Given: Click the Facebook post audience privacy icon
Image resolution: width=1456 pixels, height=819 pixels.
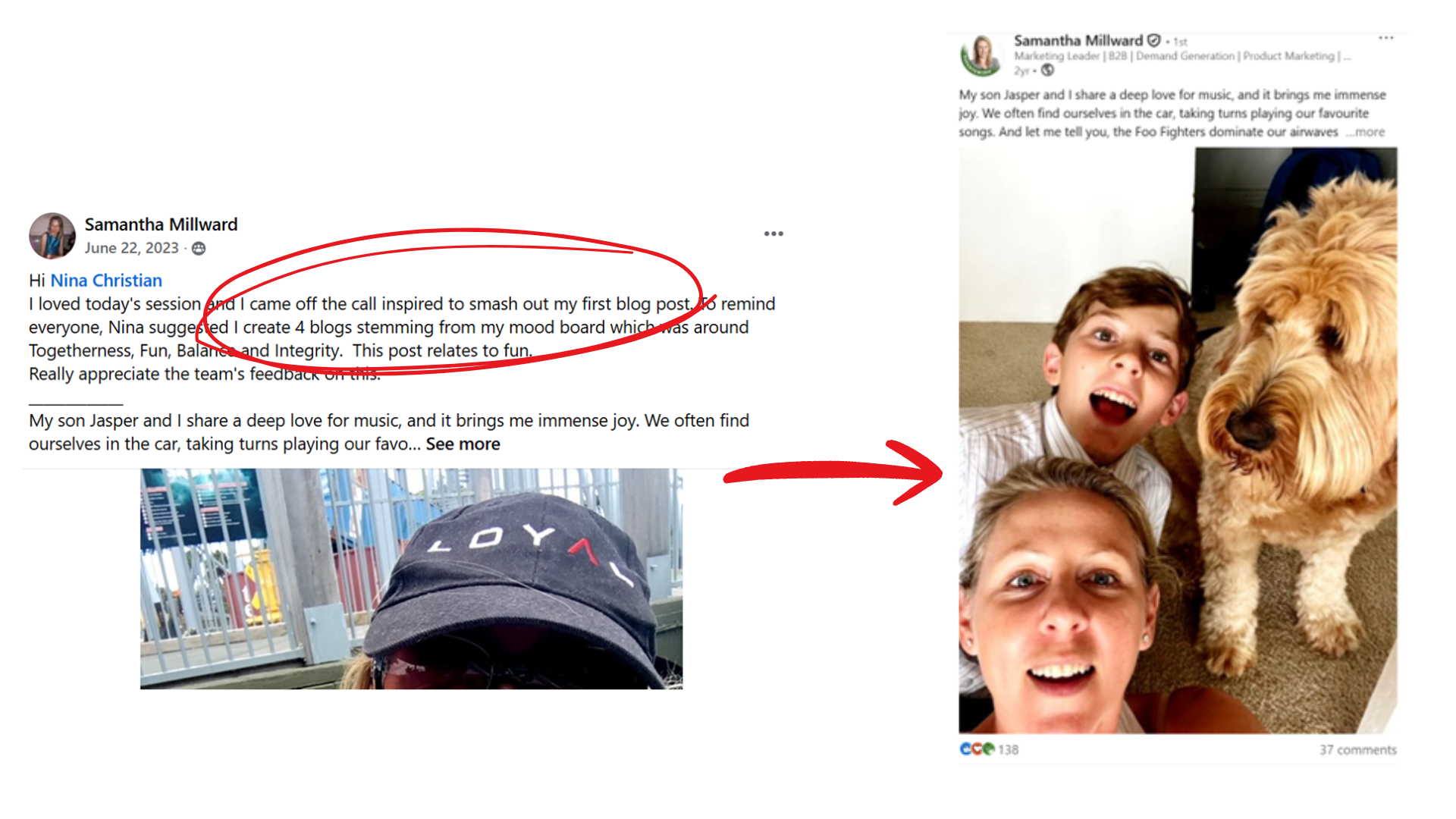Looking at the screenshot, I should pos(199,249).
